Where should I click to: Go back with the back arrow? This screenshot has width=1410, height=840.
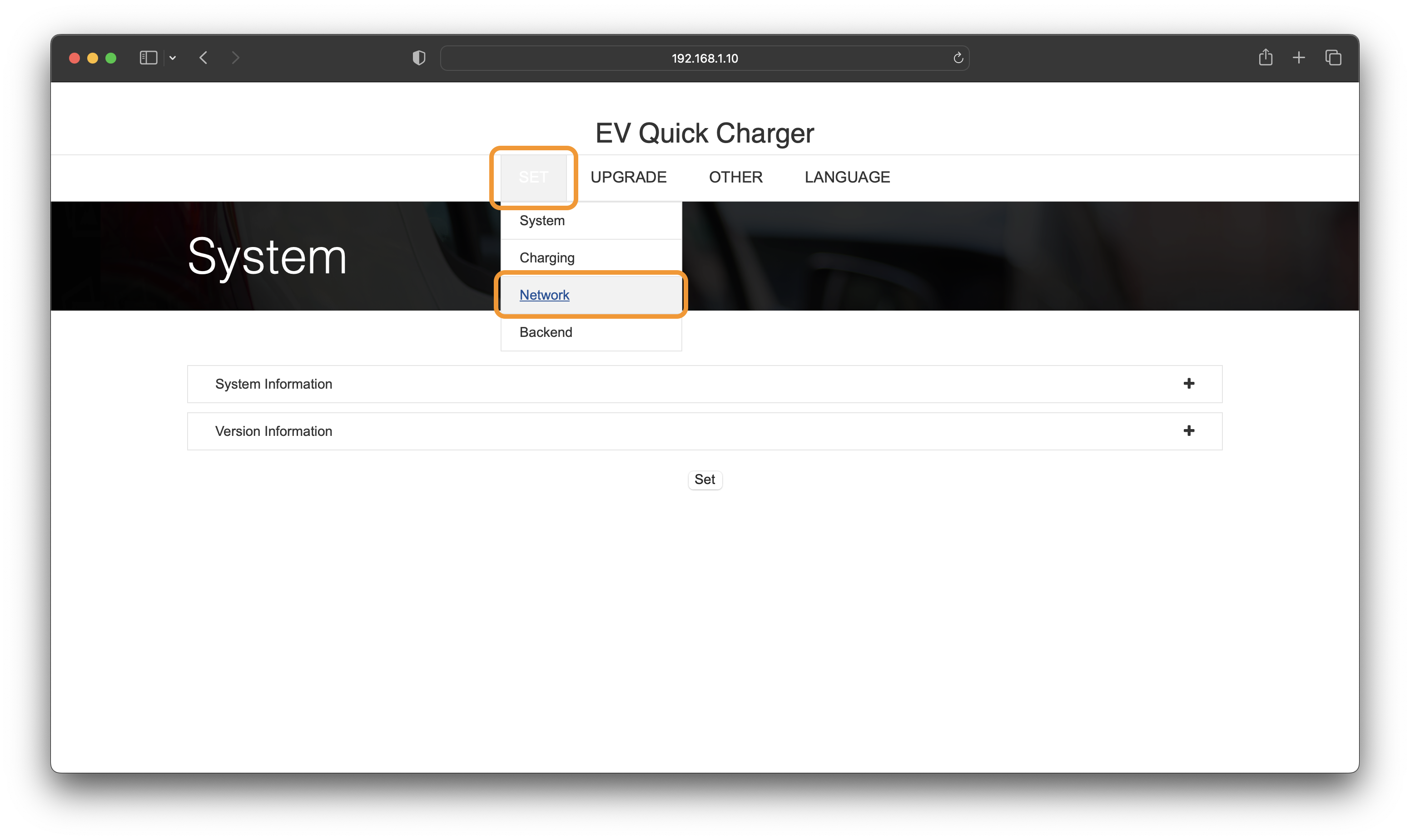click(204, 58)
